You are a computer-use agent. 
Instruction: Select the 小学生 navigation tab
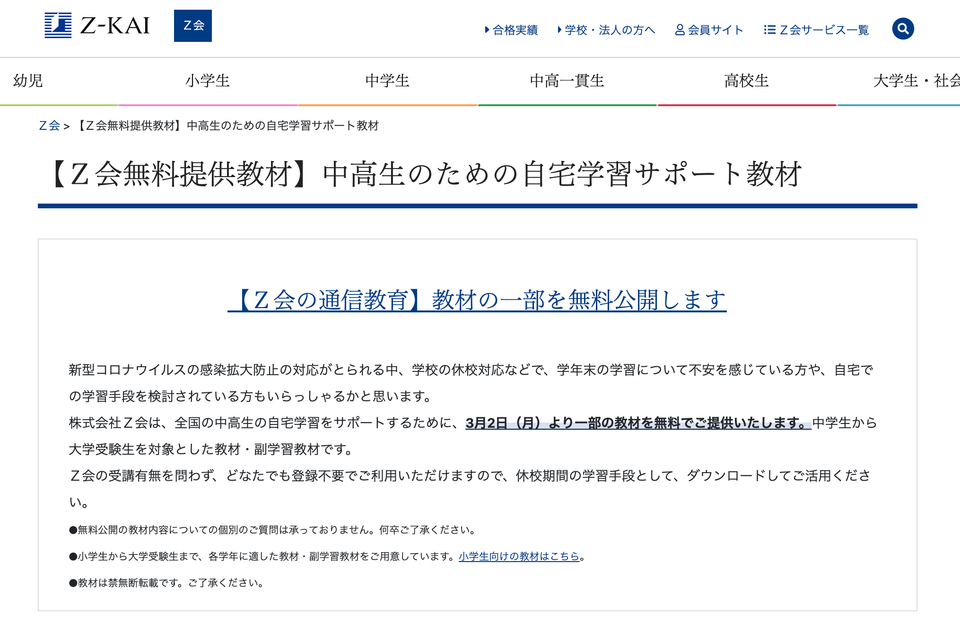point(208,81)
